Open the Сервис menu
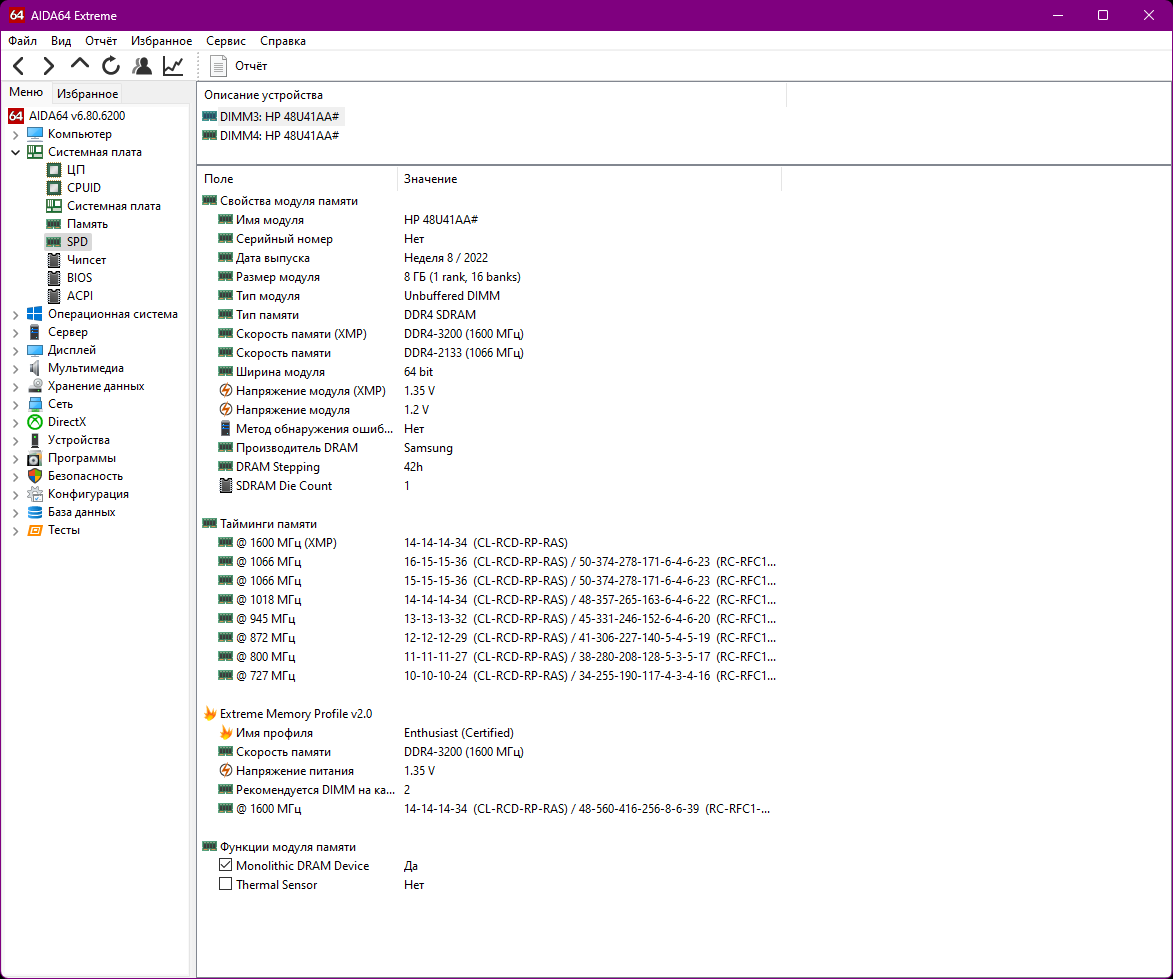 225,41
